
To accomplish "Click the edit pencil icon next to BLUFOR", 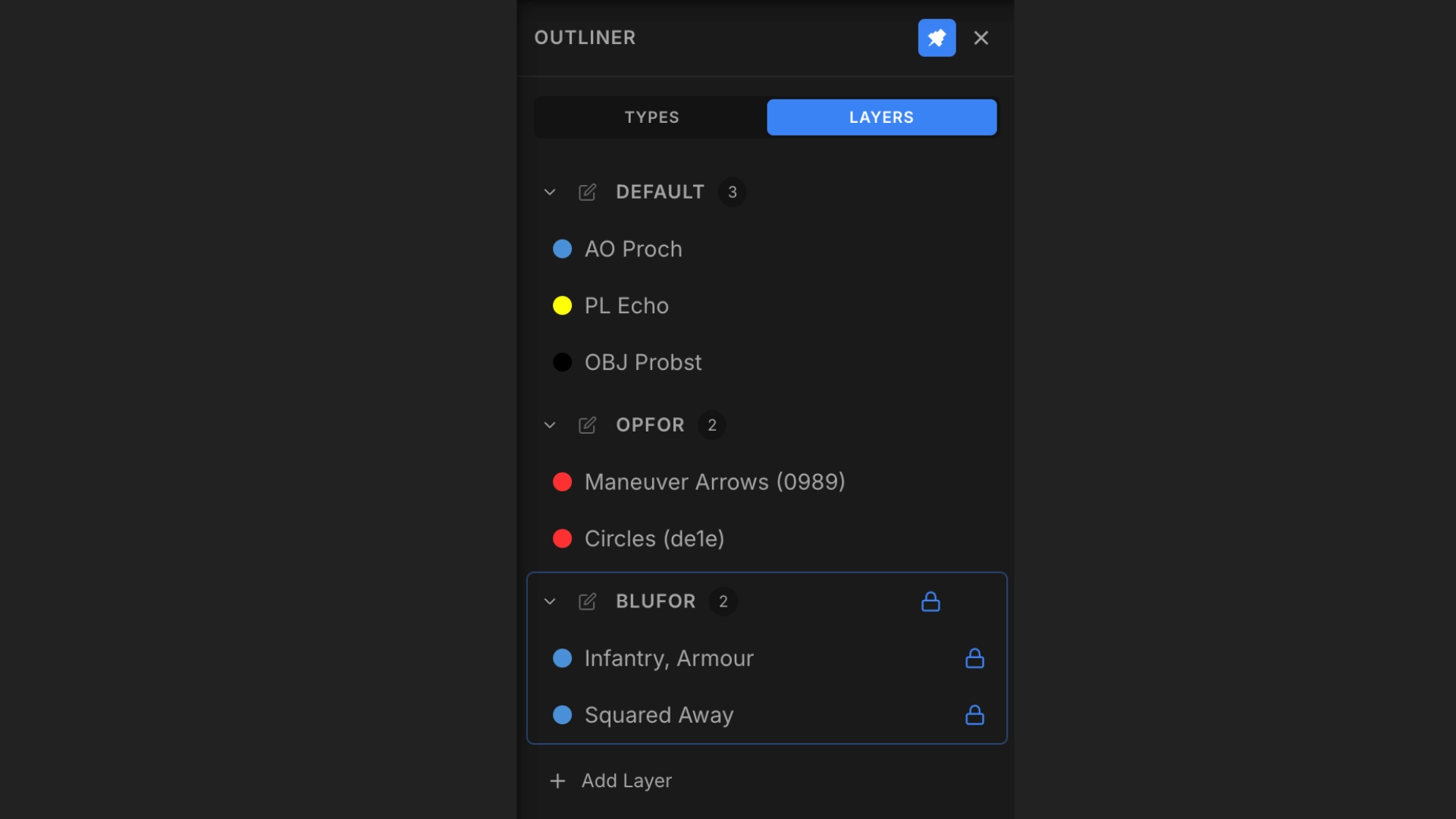I will point(588,601).
